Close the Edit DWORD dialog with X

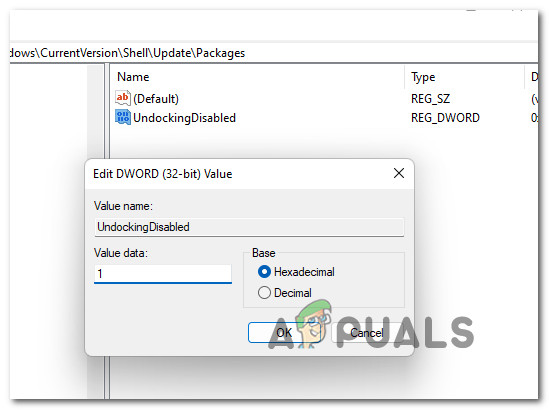coord(398,173)
